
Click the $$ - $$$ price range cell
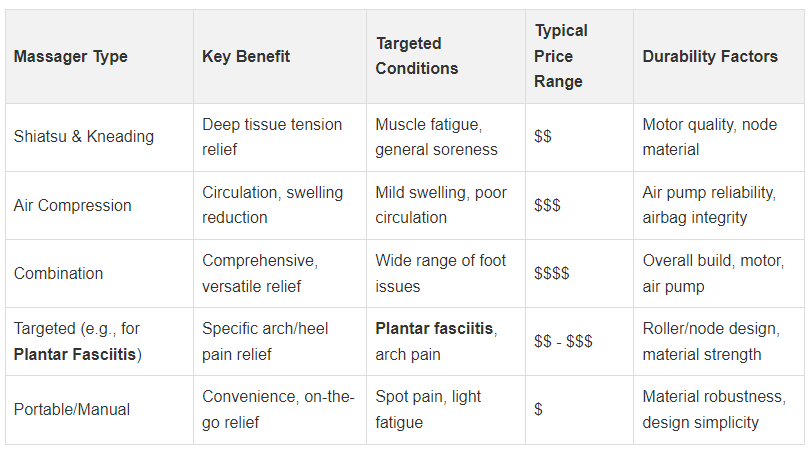(x=563, y=341)
